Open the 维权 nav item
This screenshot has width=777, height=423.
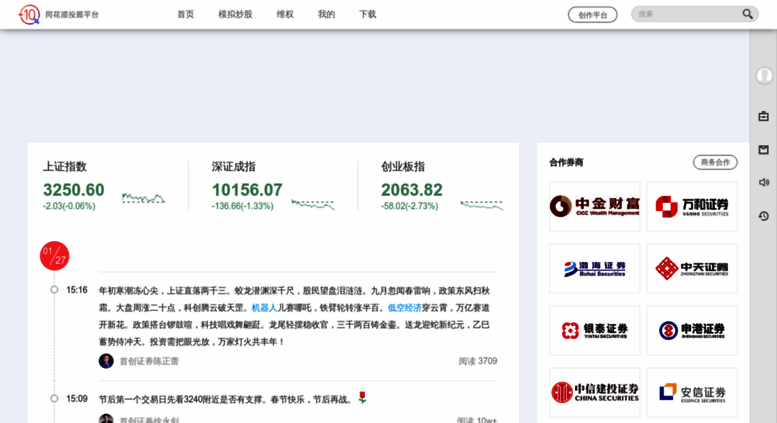[285, 14]
